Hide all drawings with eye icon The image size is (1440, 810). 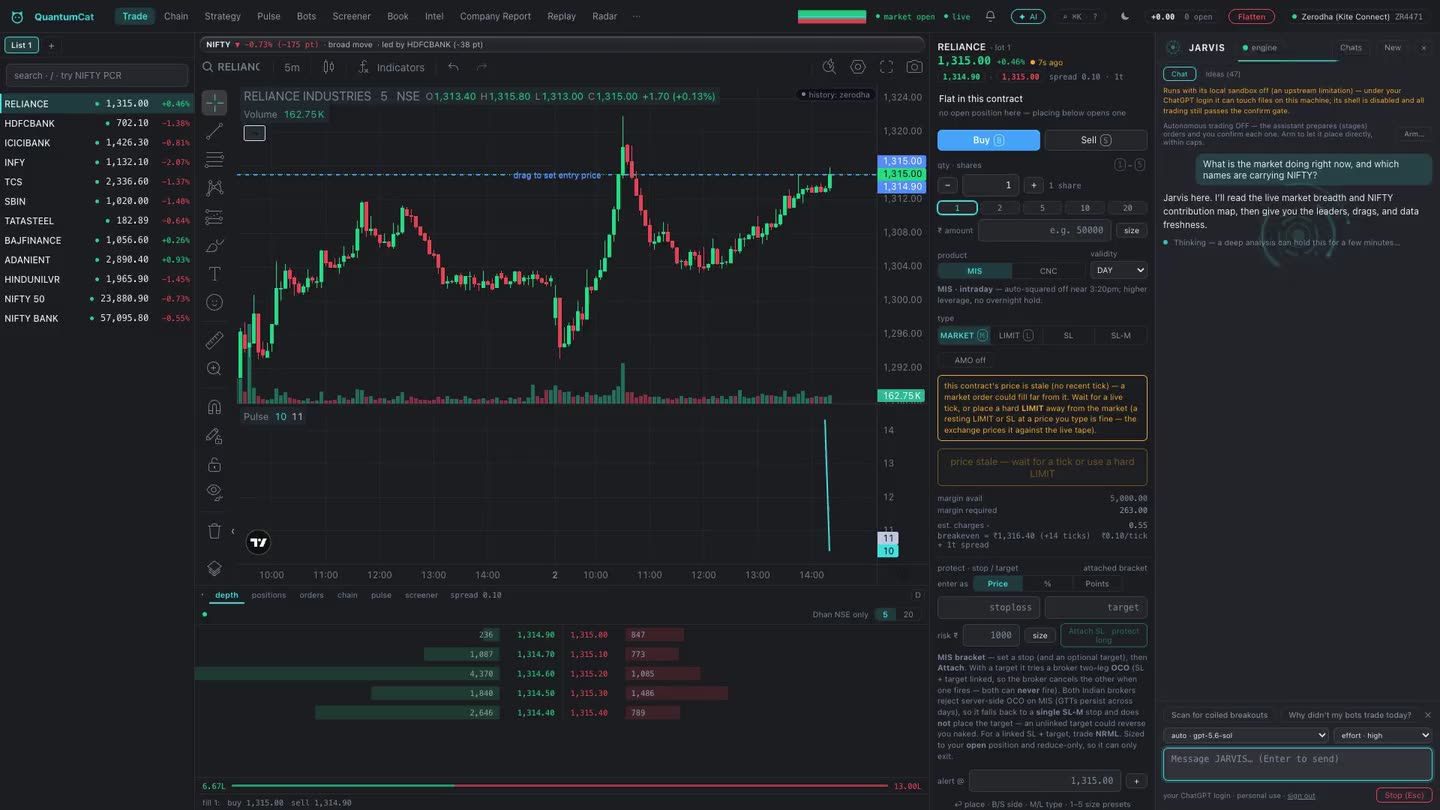click(214, 492)
